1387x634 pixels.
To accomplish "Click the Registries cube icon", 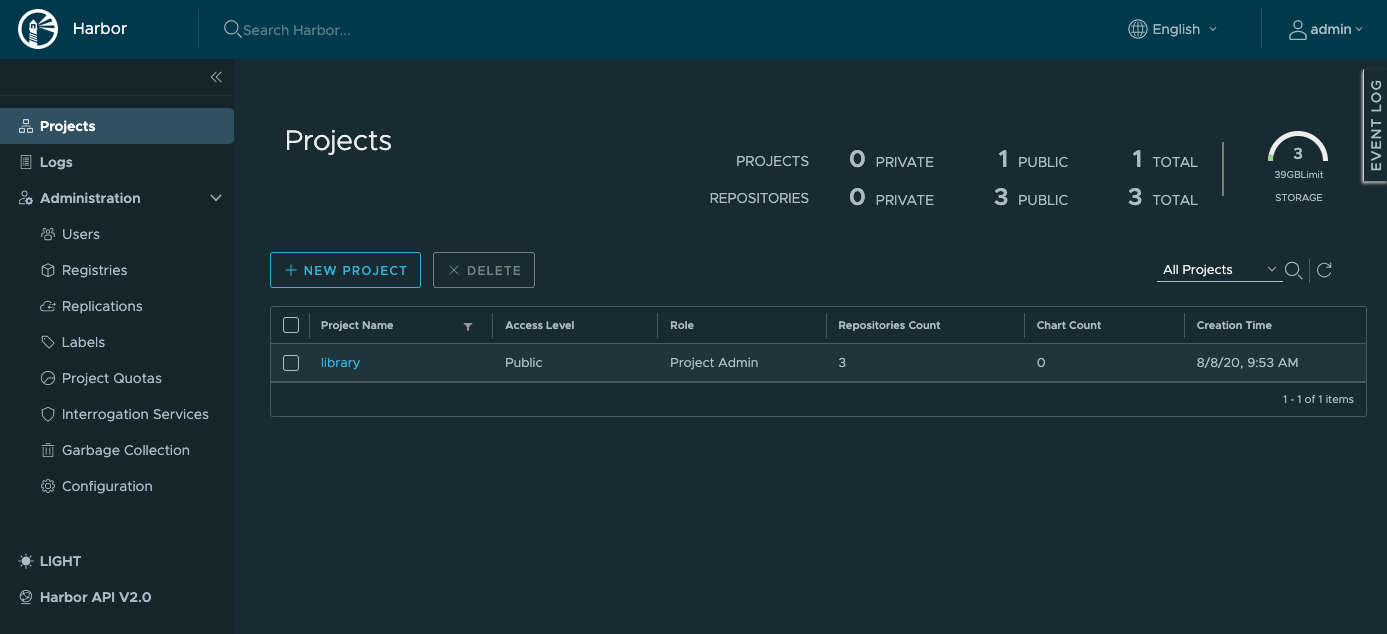I will (x=48, y=270).
